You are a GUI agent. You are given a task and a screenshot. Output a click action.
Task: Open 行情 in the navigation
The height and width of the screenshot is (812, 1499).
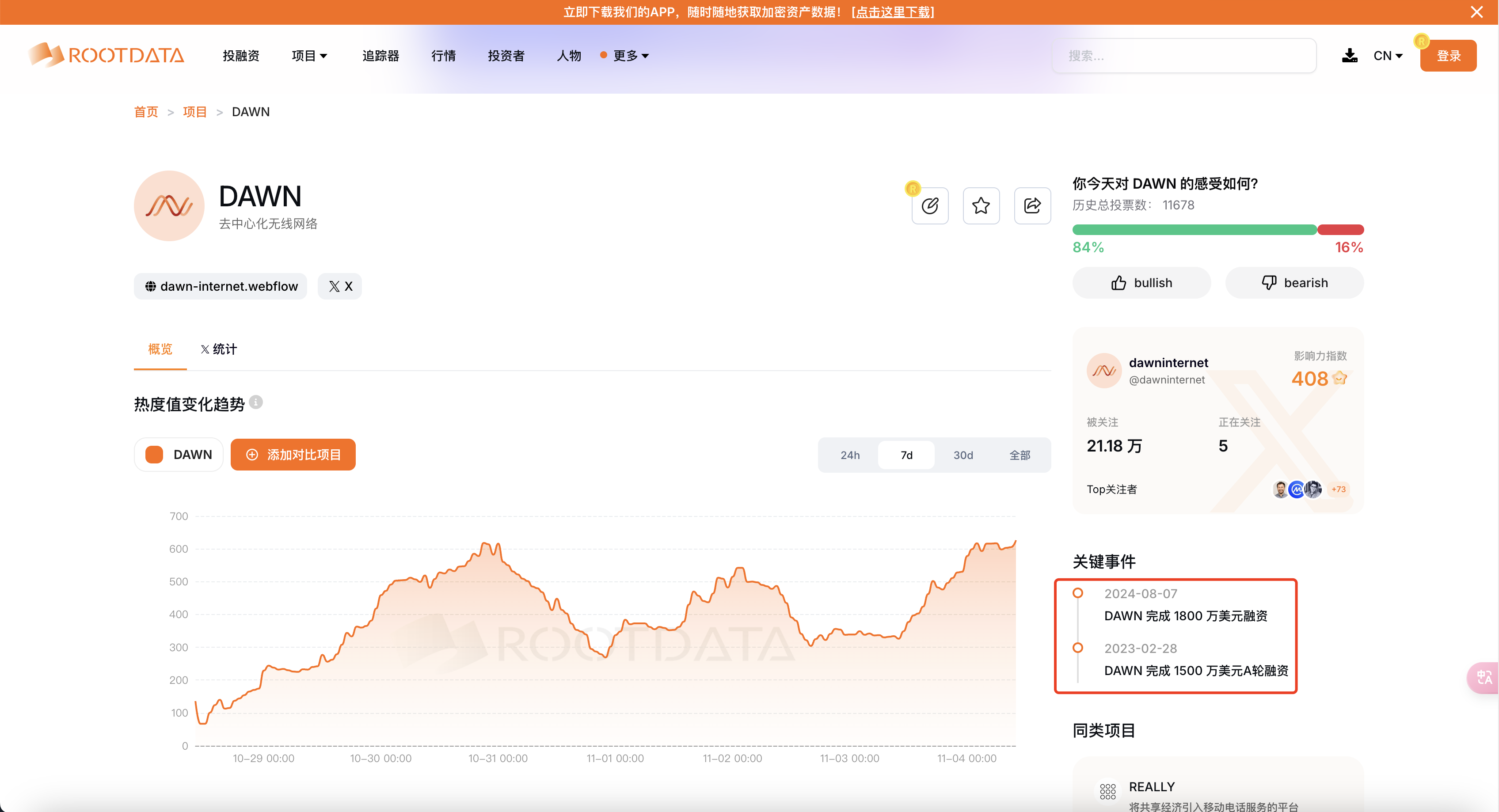[x=443, y=55]
